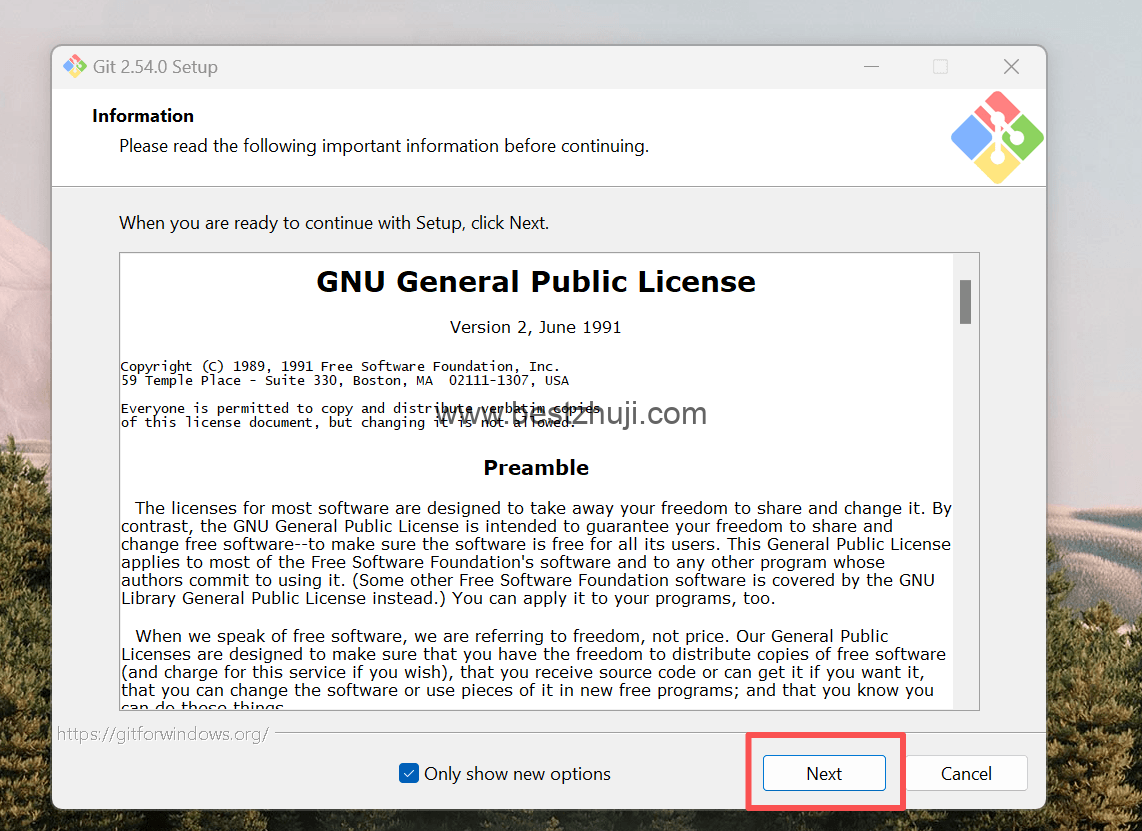Click the 'Please read the following' text
Viewport: 1142px width, 831px height.
coord(384,146)
